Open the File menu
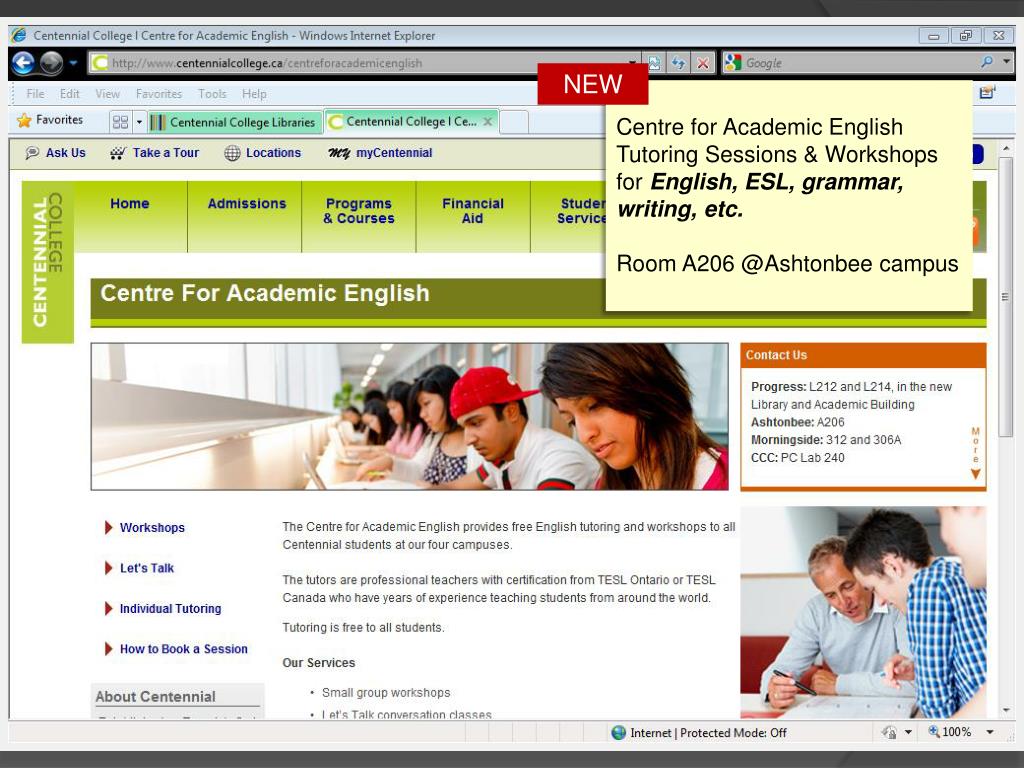Screen dimensions: 1024x768 coord(35,94)
